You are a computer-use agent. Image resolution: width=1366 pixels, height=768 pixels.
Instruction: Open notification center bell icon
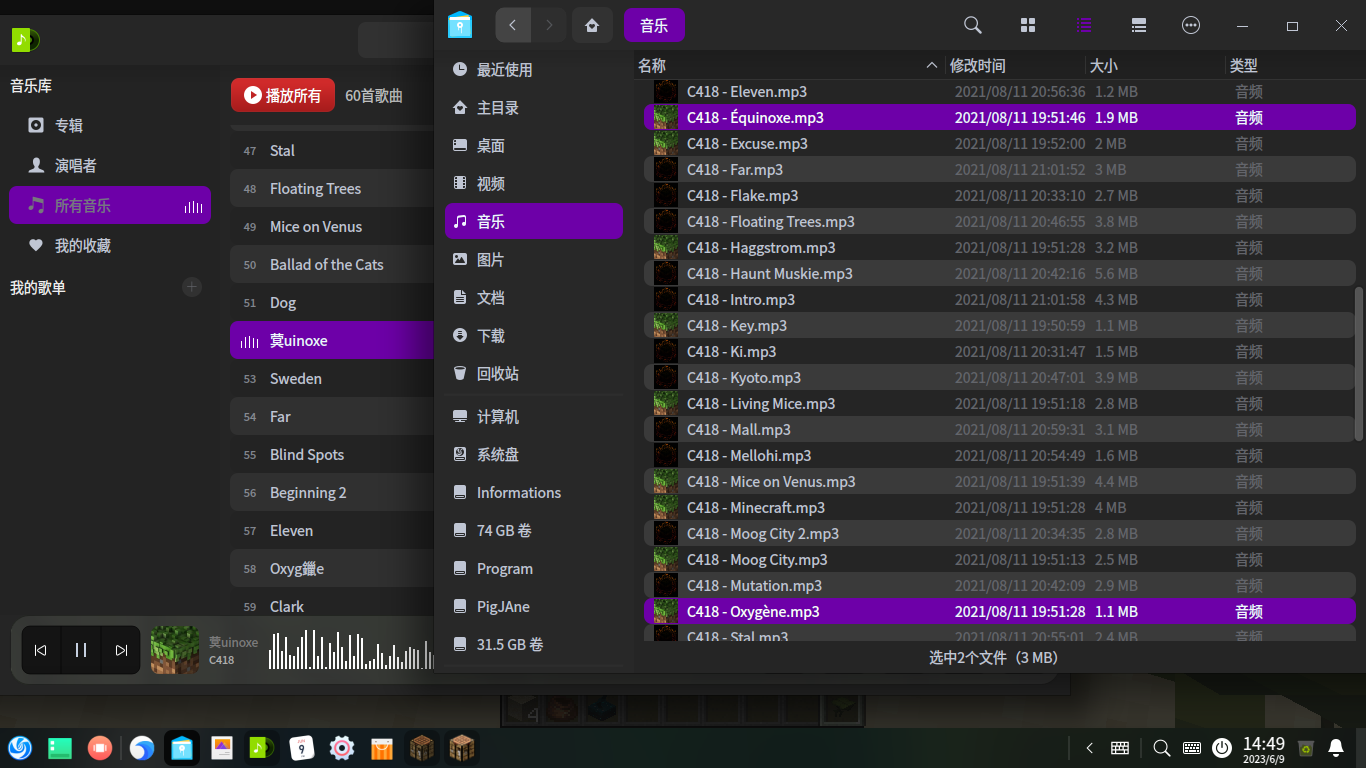click(x=1336, y=748)
